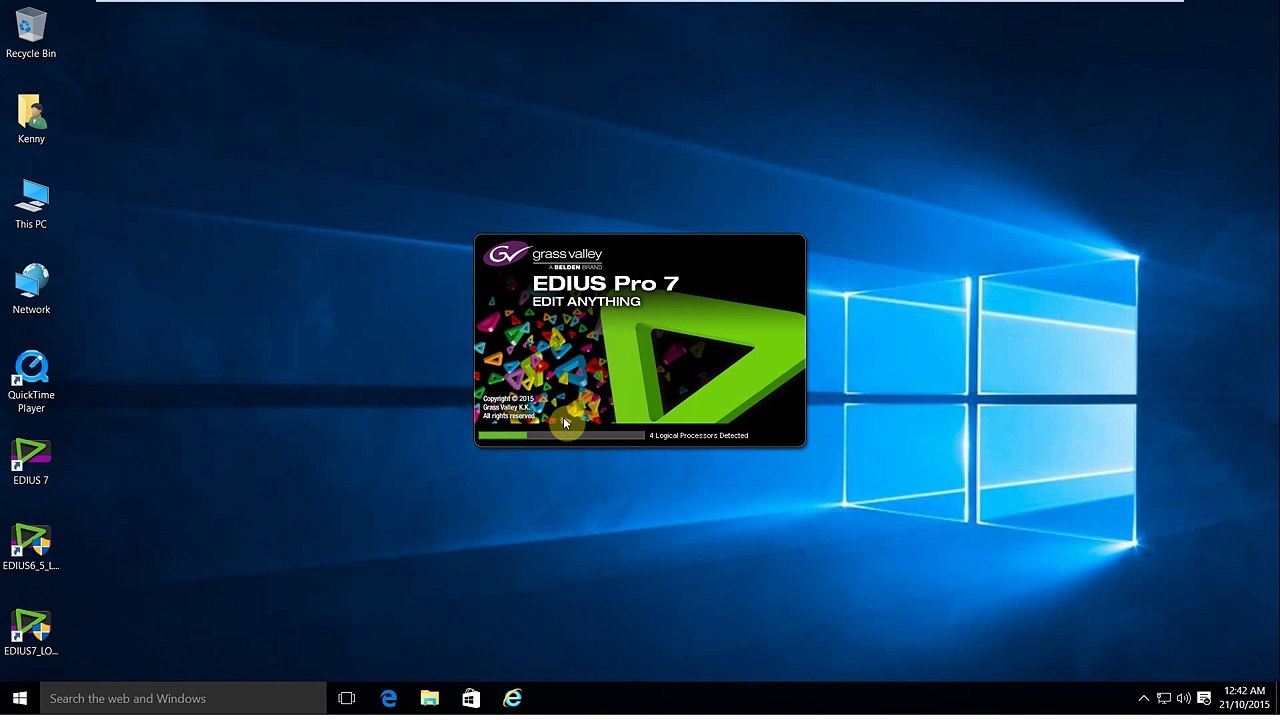This screenshot has height=720, width=1280.
Task: Open the Windows Store taskbar icon
Action: [471, 698]
